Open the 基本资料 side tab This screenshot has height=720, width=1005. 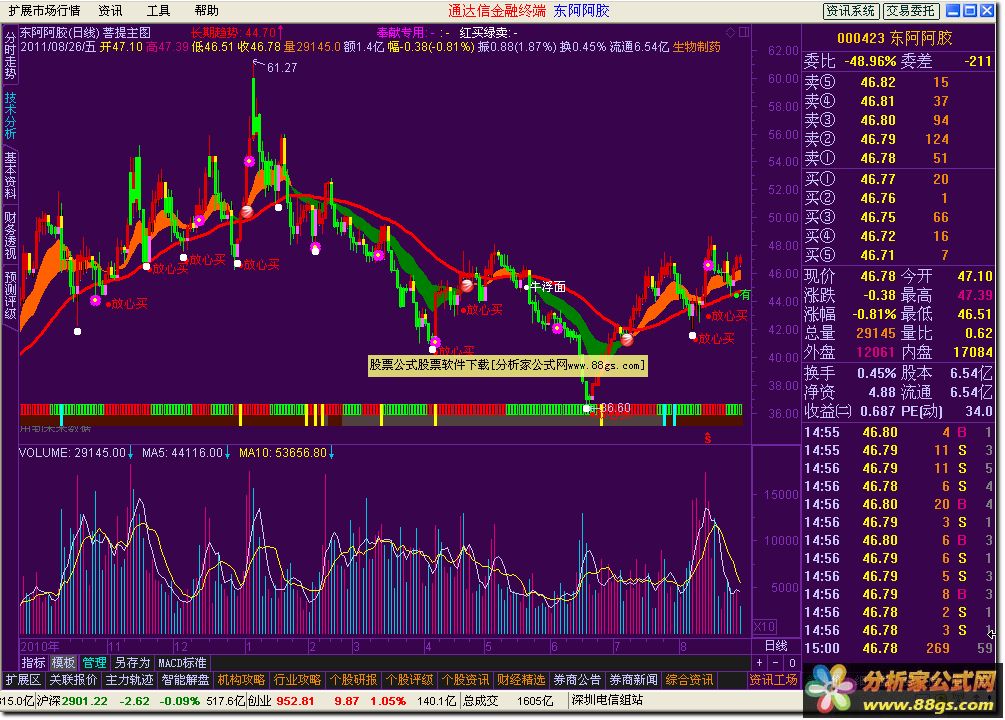[10, 175]
